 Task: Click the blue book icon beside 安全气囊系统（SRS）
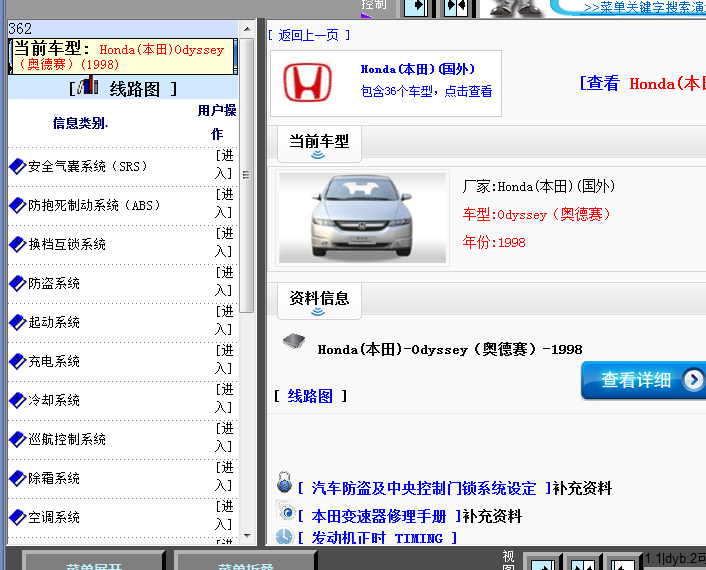click(x=18, y=167)
